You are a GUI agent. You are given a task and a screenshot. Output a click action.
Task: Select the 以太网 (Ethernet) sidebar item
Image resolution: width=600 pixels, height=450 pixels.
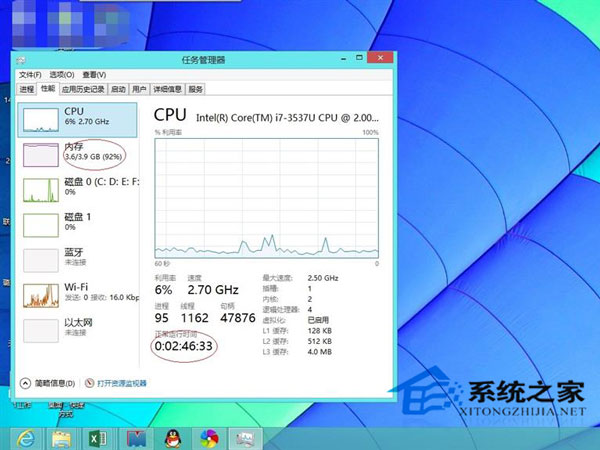tap(77, 330)
